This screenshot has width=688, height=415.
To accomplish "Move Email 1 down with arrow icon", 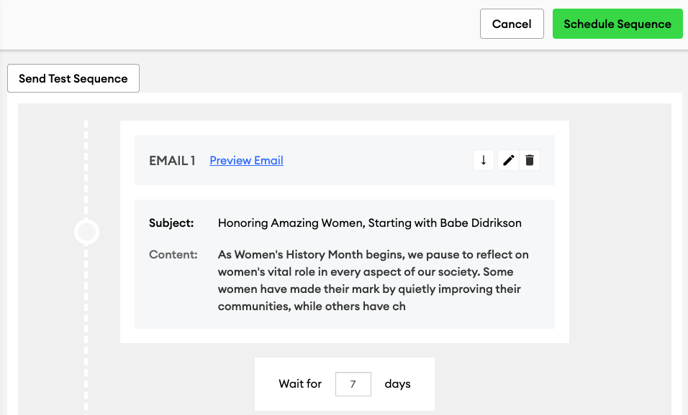I will [x=484, y=160].
